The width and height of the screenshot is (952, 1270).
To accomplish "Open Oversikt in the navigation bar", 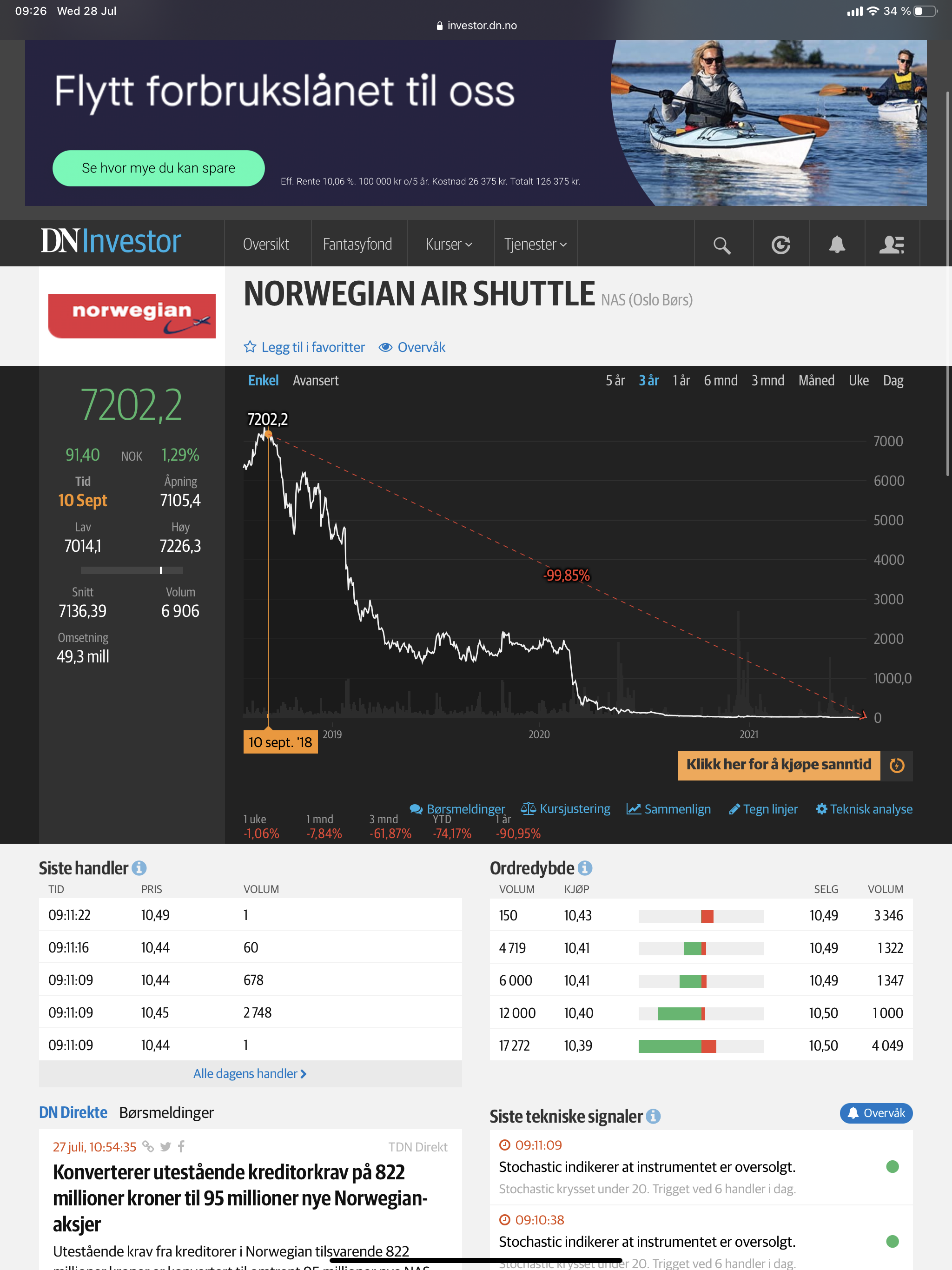I will [x=266, y=245].
